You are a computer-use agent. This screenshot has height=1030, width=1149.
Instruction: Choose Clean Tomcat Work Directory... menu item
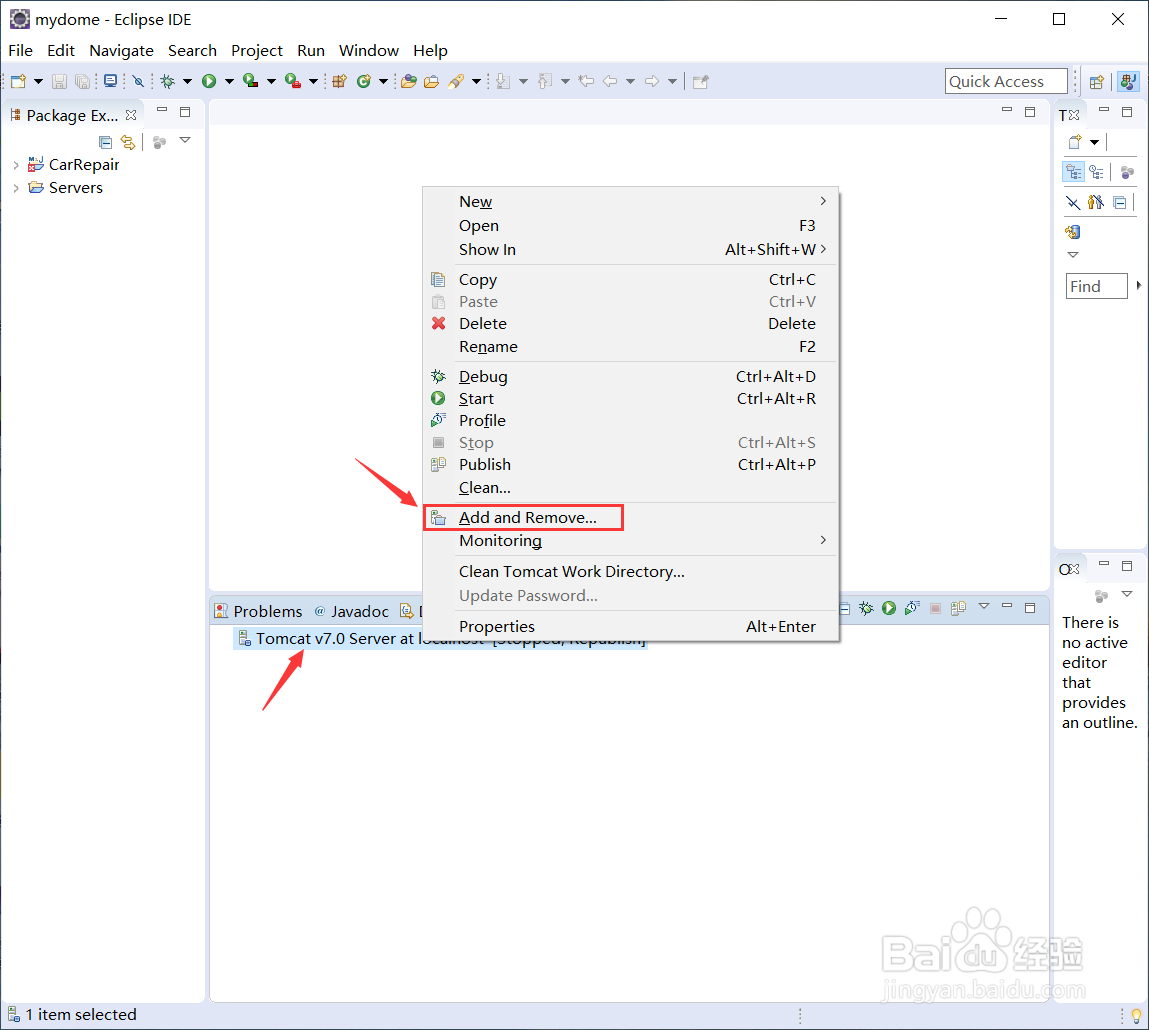pyautogui.click(x=630, y=571)
